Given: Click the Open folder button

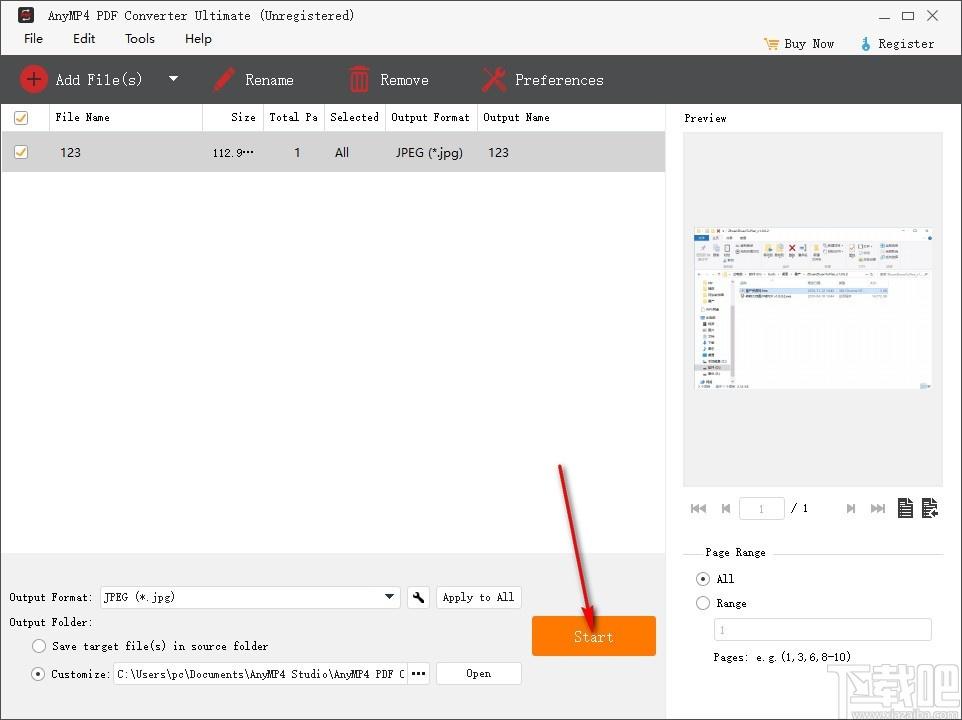Looking at the screenshot, I should coord(479,673).
